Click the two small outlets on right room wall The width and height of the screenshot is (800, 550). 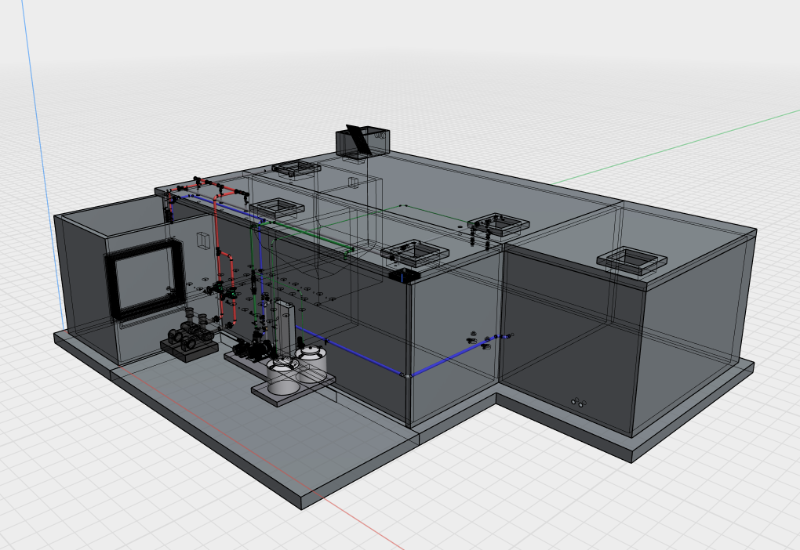(x=576, y=402)
